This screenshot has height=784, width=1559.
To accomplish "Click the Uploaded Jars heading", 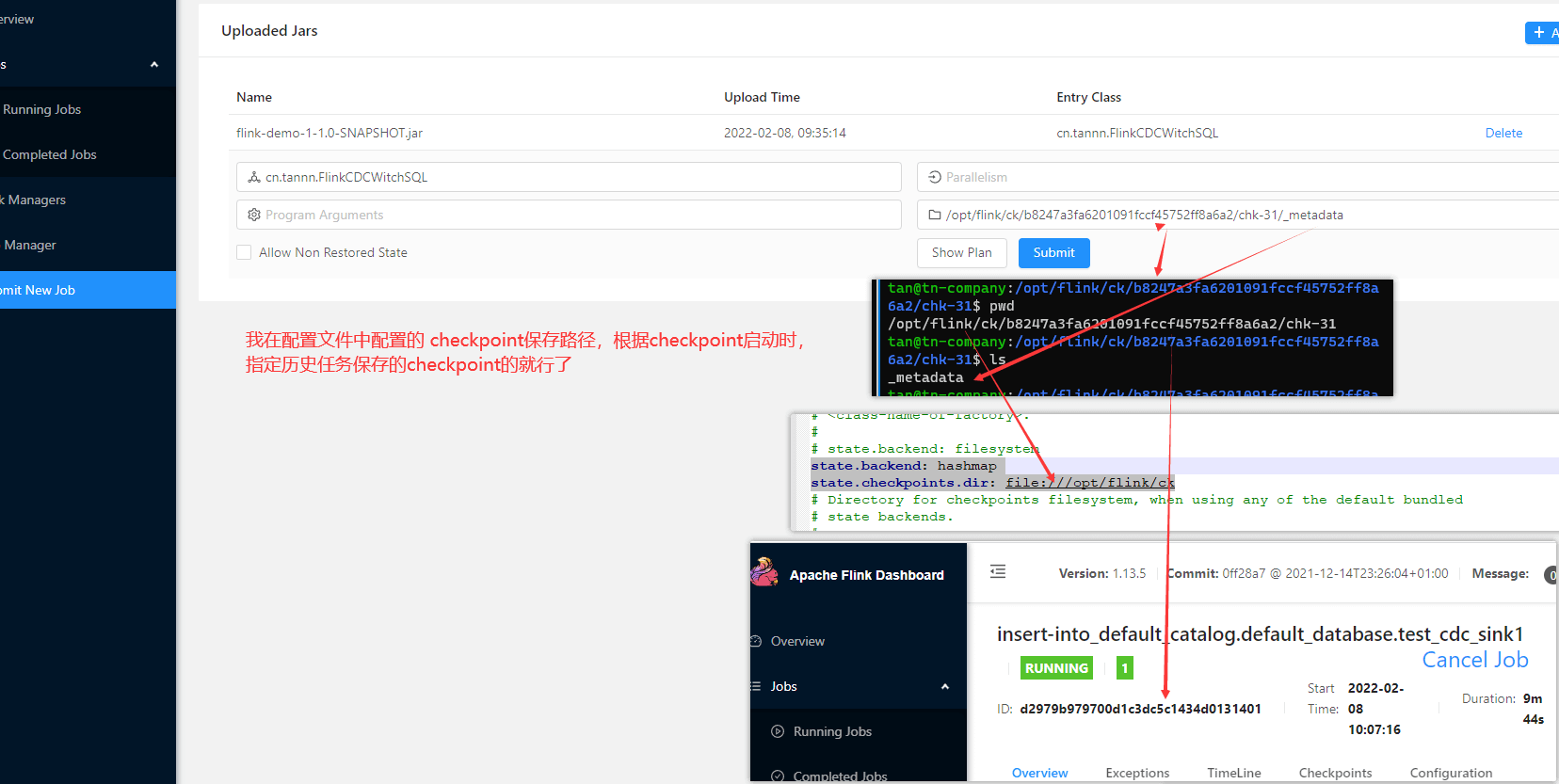I will pos(269,30).
